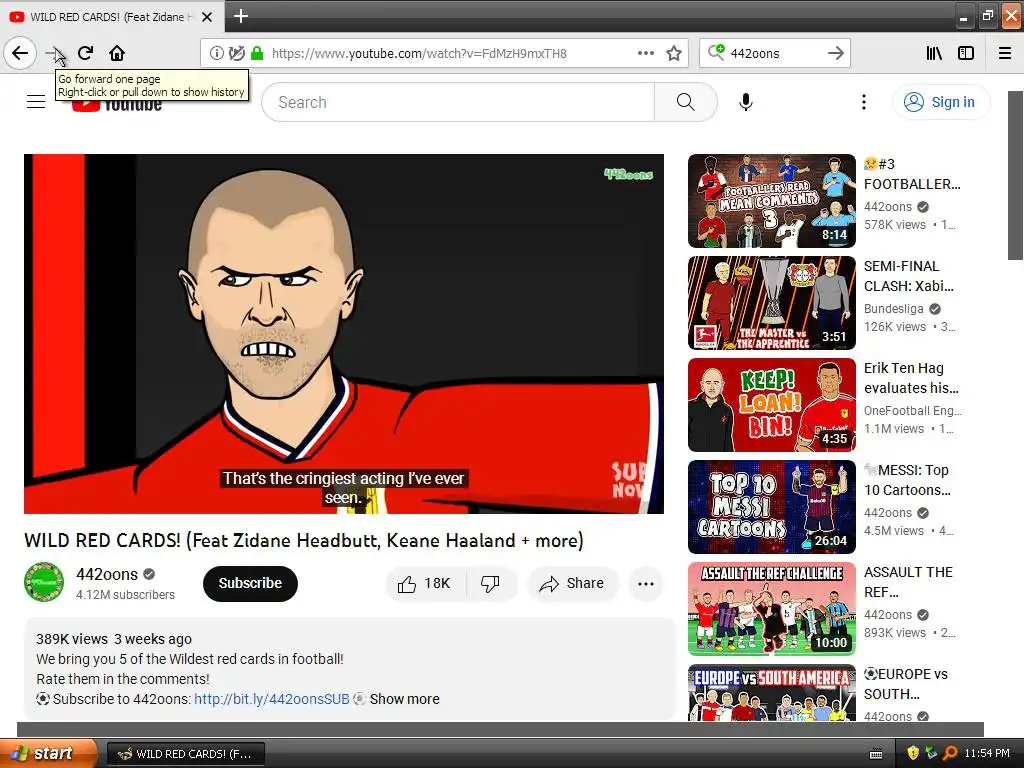The height and width of the screenshot is (768, 1024).
Task: Open the Library bookmarks icon
Action: [934, 53]
